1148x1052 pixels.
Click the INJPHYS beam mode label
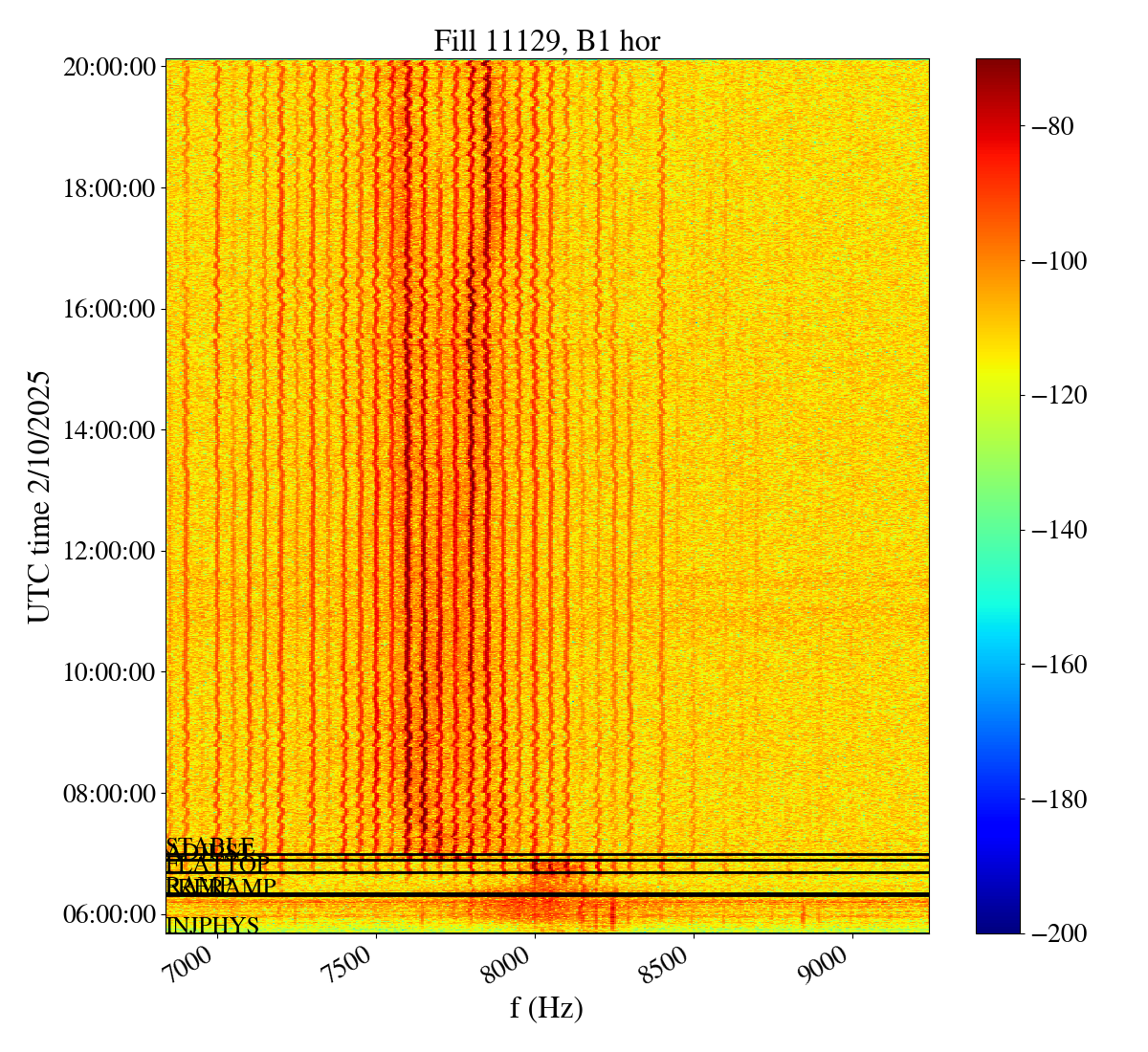[212, 926]
